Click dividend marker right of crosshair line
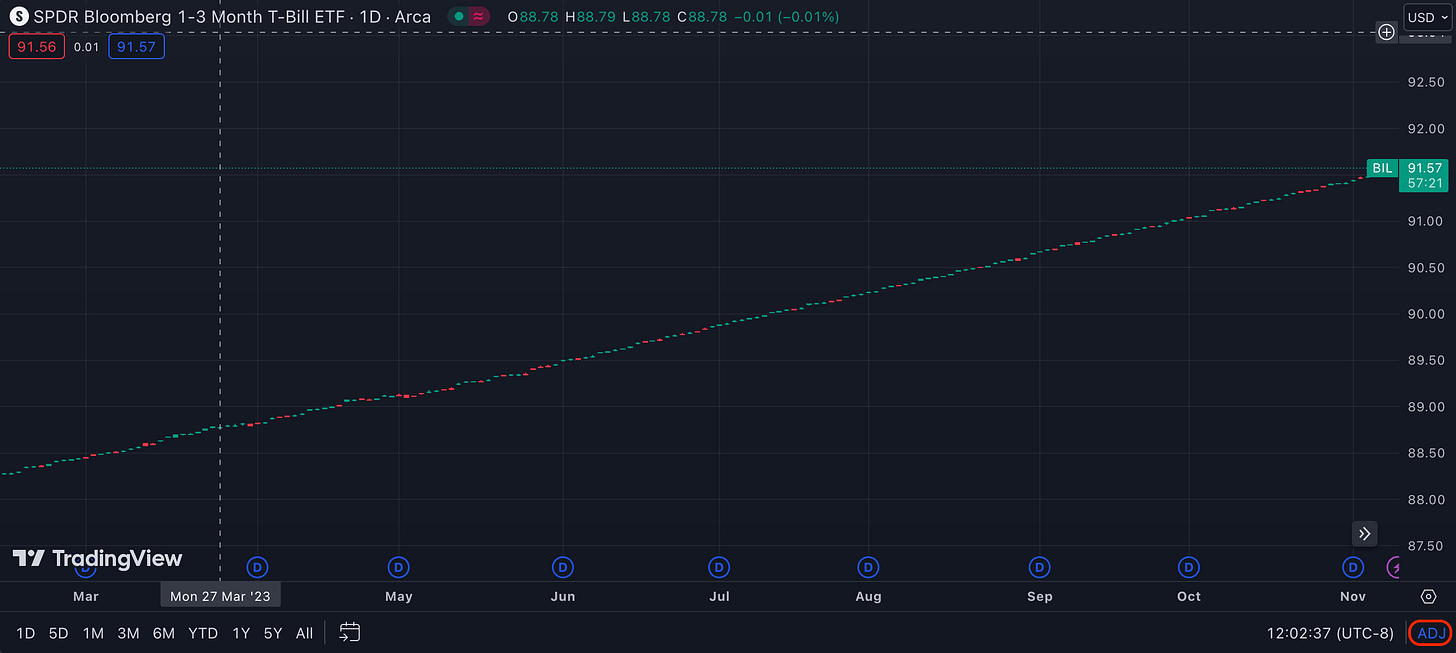The height and width of the screenshot is (653, 1456). pos(258,568)
